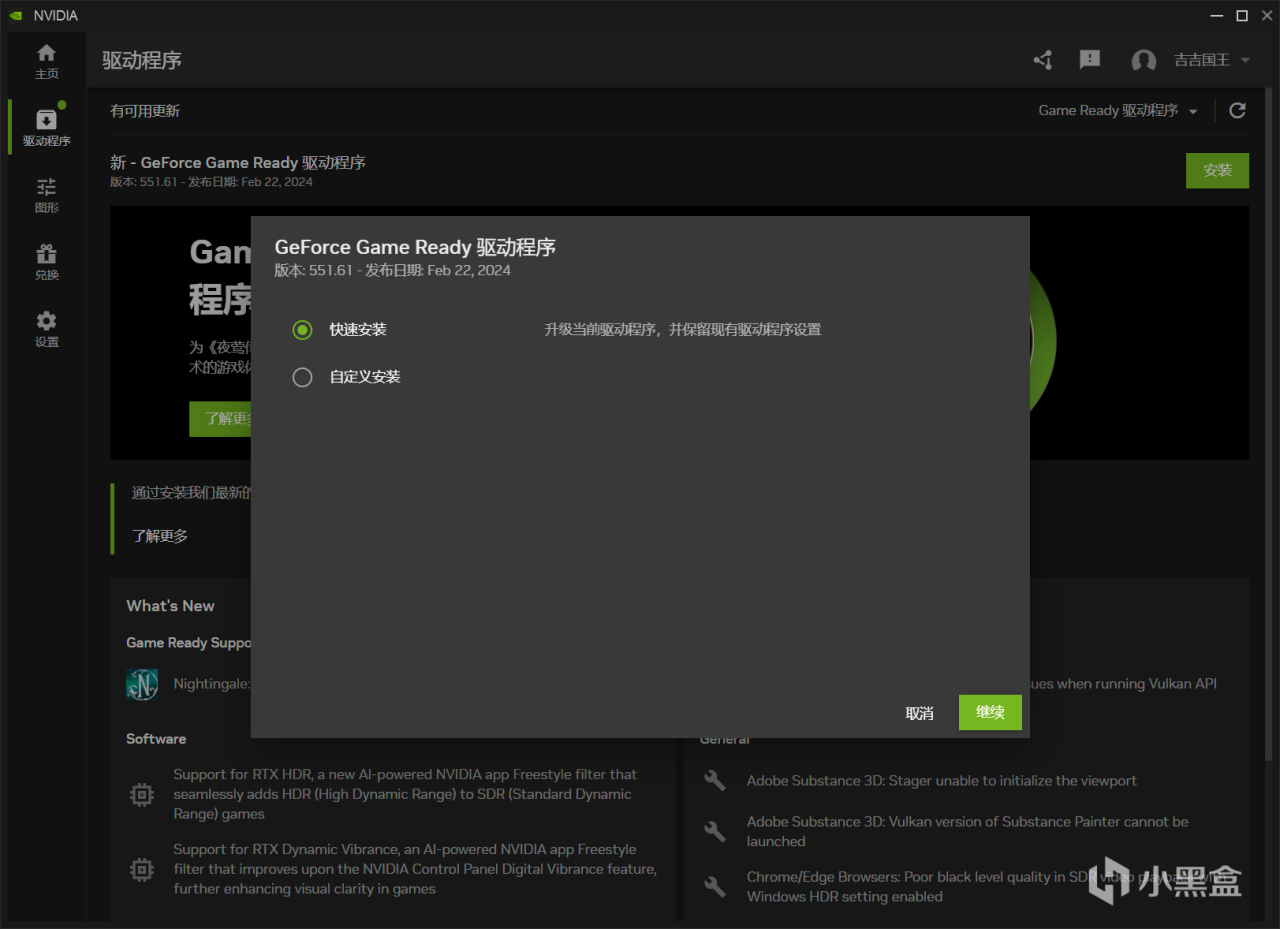This screenshot has width=1280, height=929.
Task: Refresh driver updates with reload icon
Action: pyautogui.click(x=1237, y=110)
